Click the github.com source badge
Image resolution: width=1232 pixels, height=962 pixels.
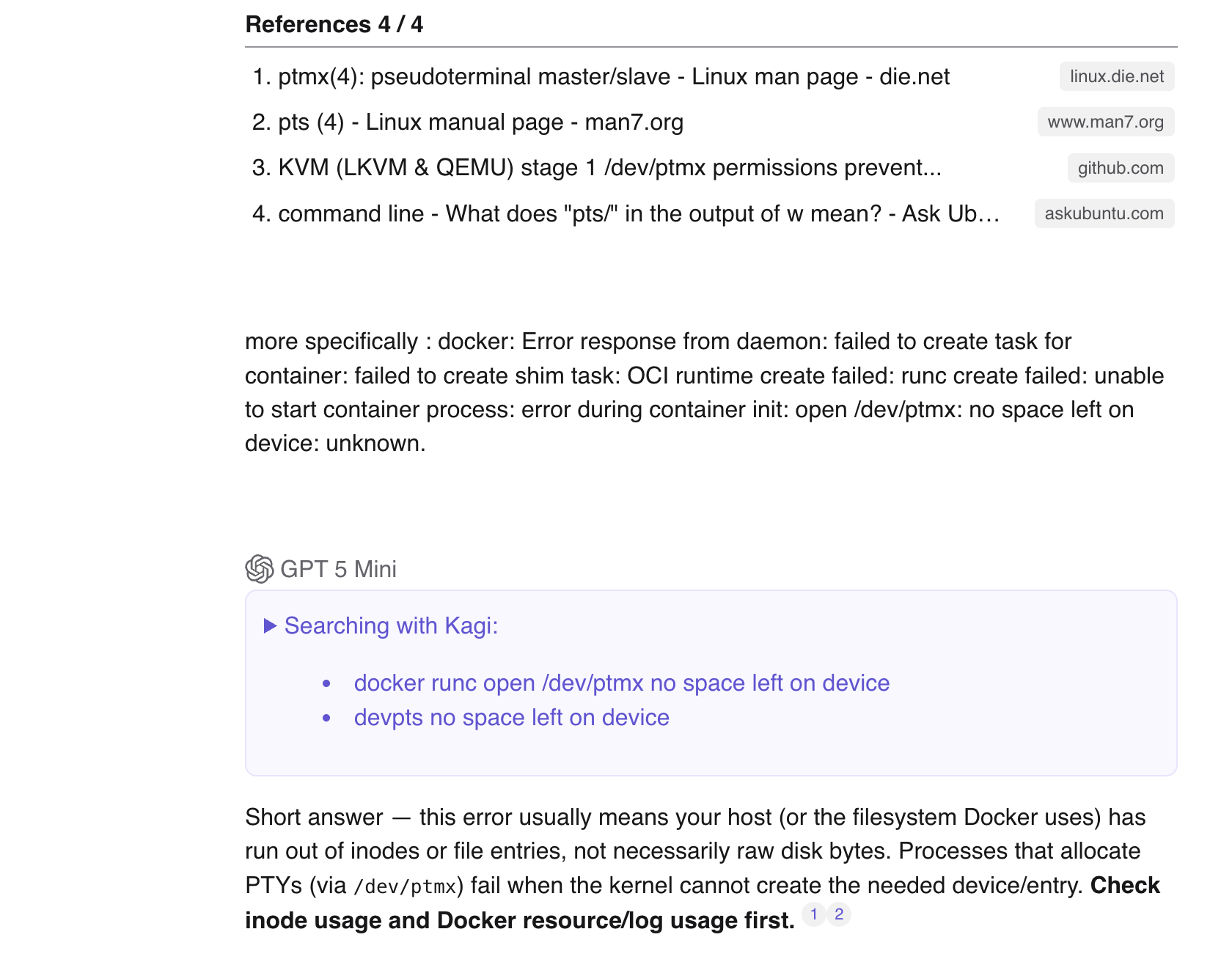1120,168
